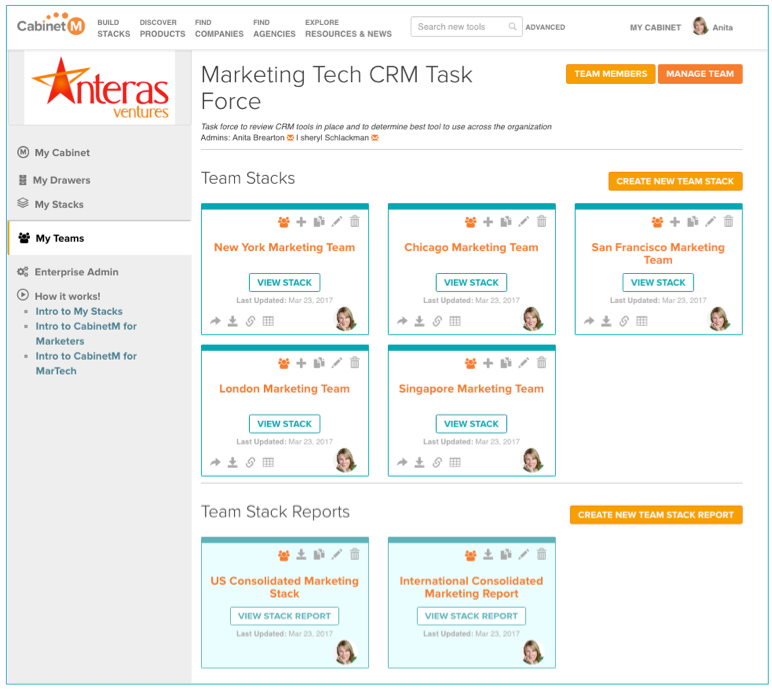Email admin Anita Brearton via envelope icon

tap(290, 138)
